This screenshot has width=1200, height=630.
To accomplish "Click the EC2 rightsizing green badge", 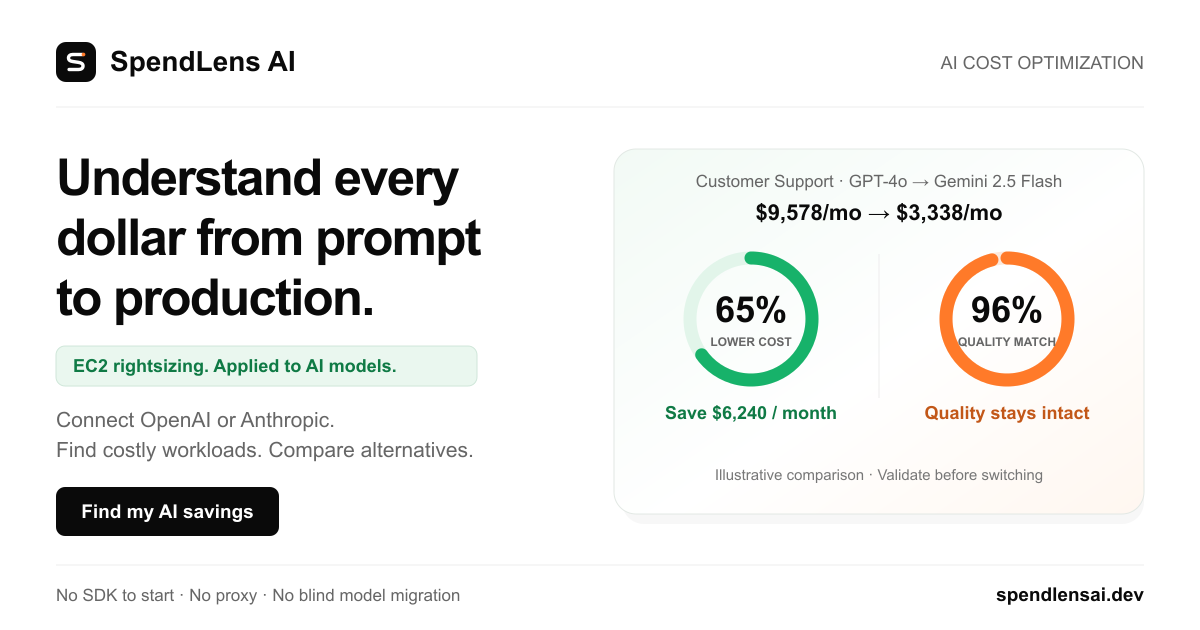I will (x=266, y=366).
